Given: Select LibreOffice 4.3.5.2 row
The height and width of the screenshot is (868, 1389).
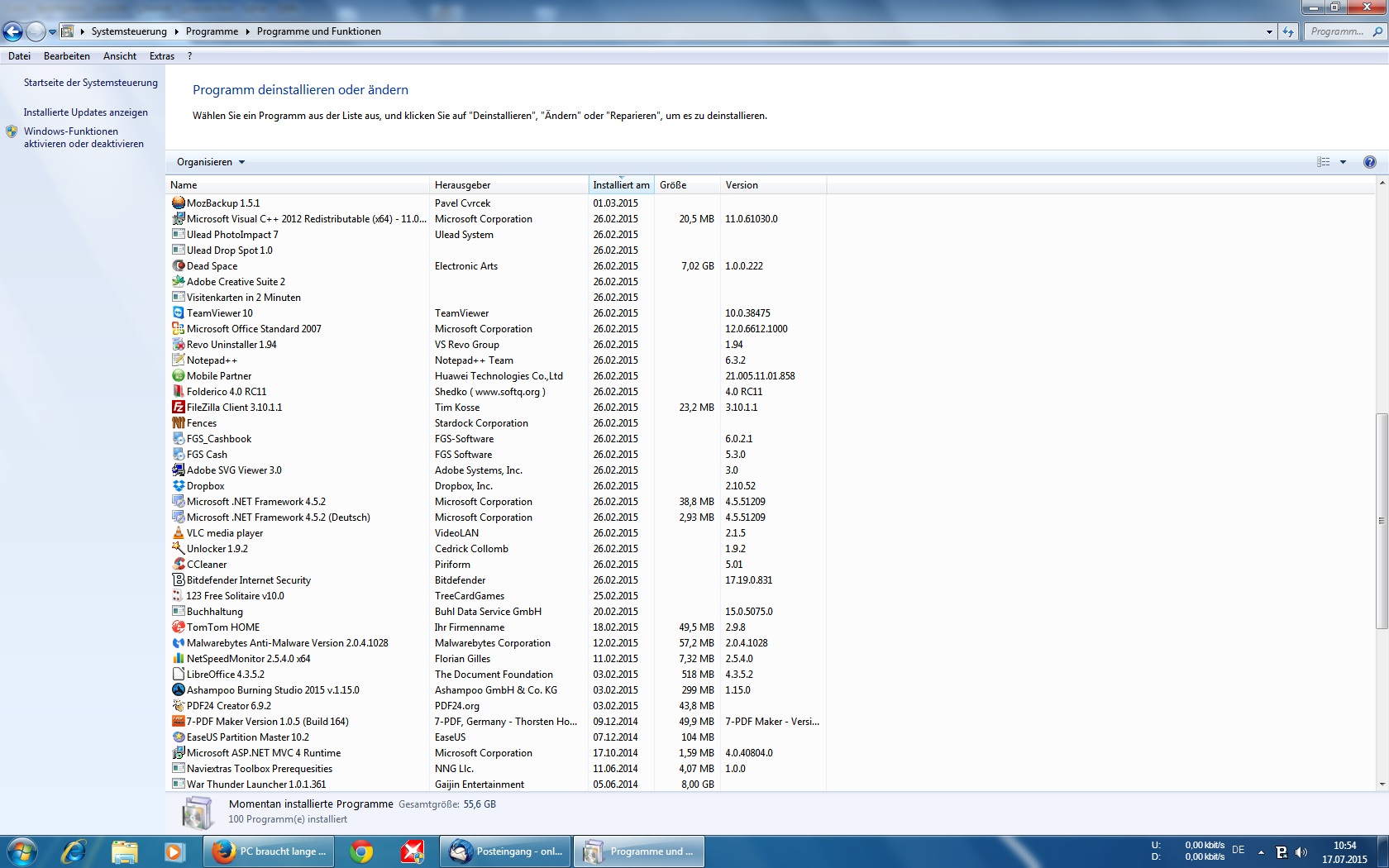Looking at the screenshot, I should [x=496, y=674].
